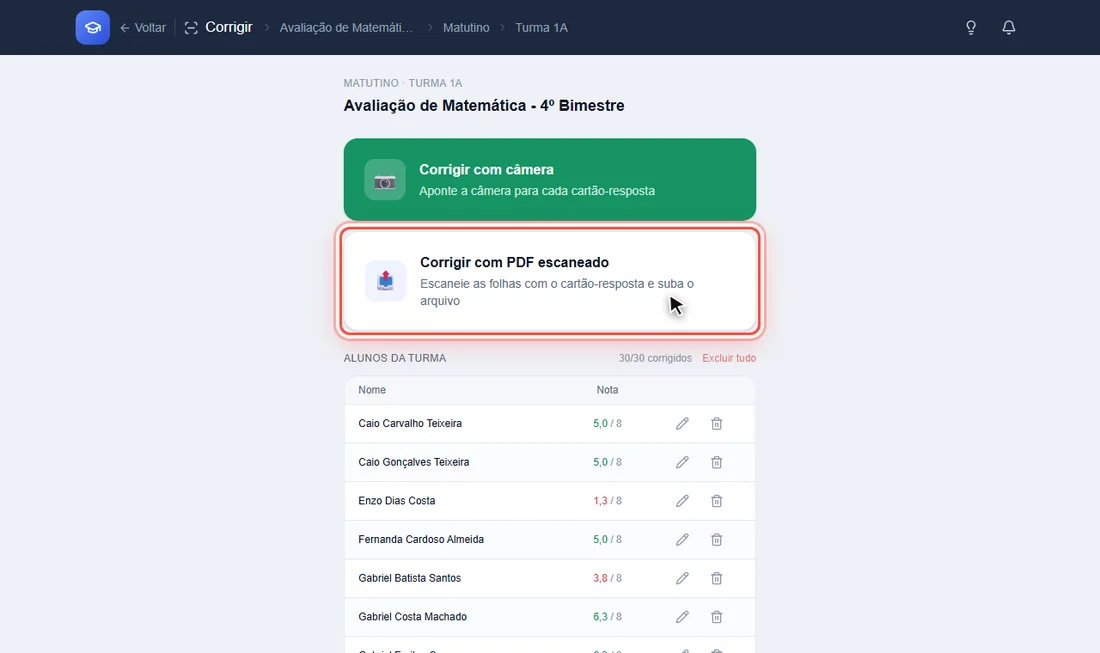
Task: Open the Turma 1A breadcrumb
Action: (x=541, y=27)
